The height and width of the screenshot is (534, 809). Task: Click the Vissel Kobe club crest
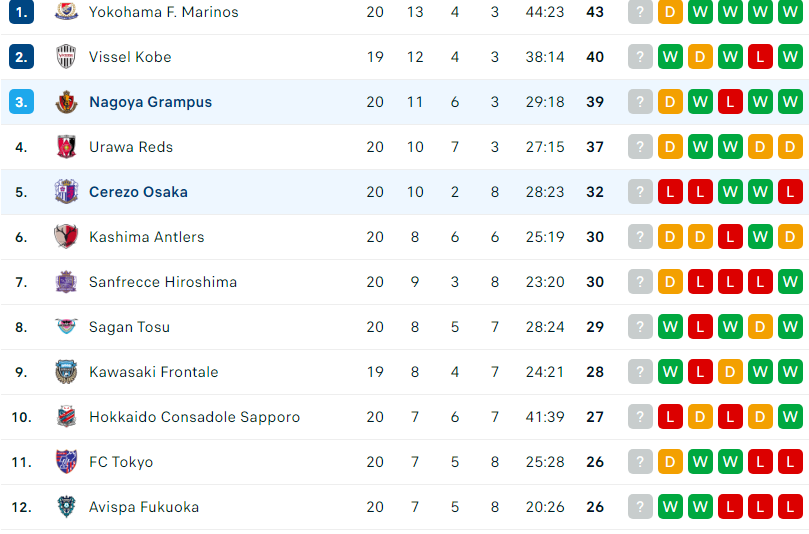[x=67, y=57]
